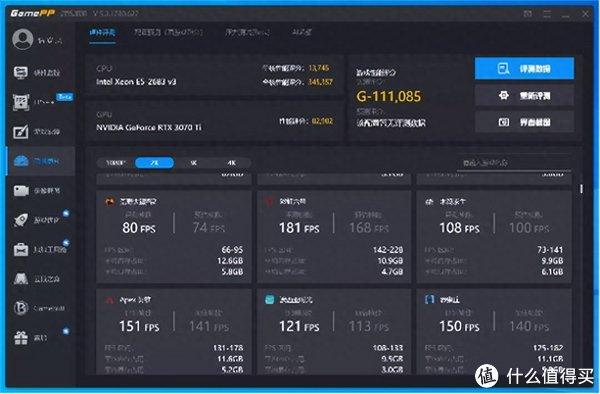
Task: Select the 1080P resolution pill
Action: click(x=116, y=163)
